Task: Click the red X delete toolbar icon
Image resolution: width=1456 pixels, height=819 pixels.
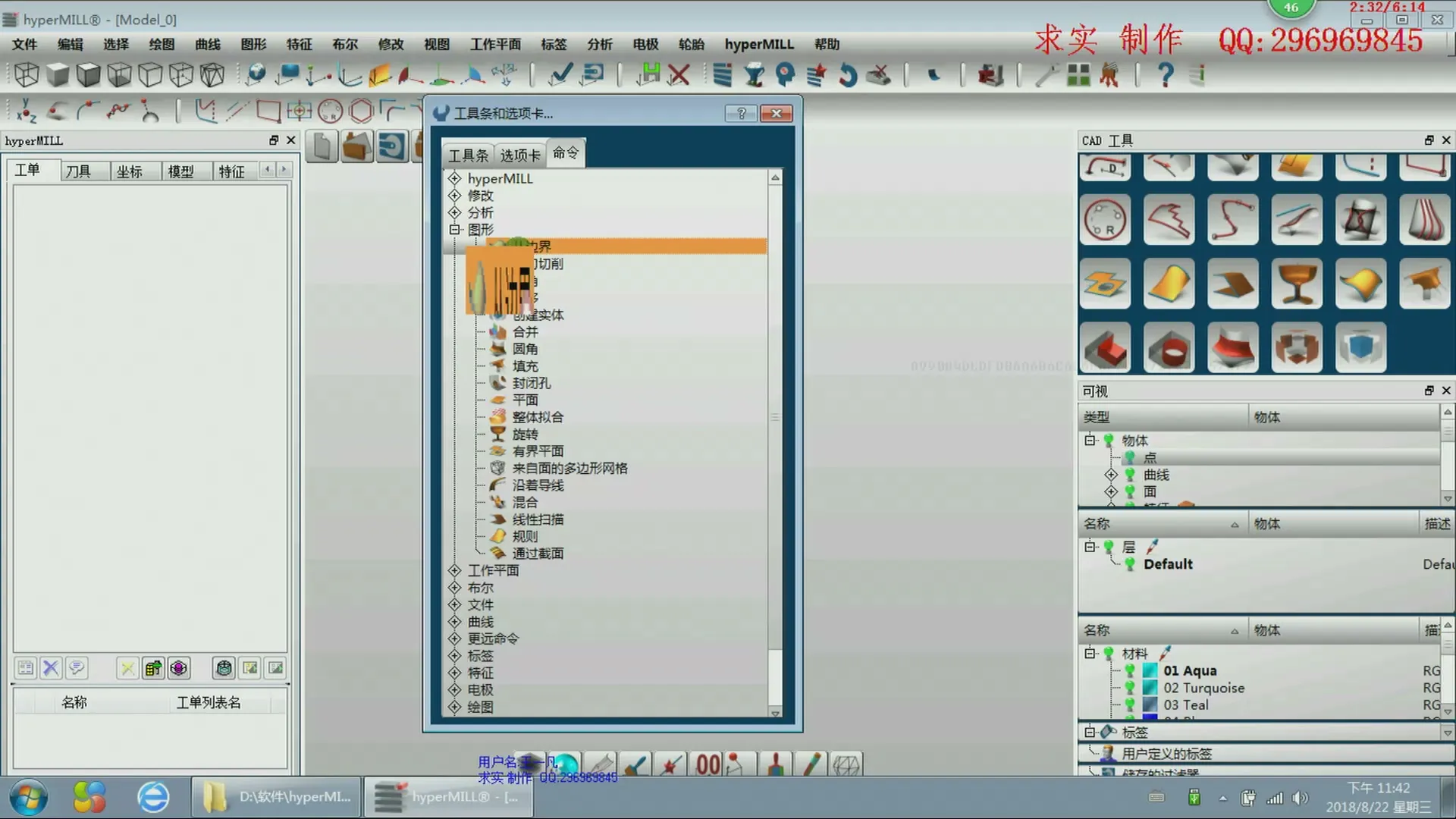Action: click(x=679, y=74)
